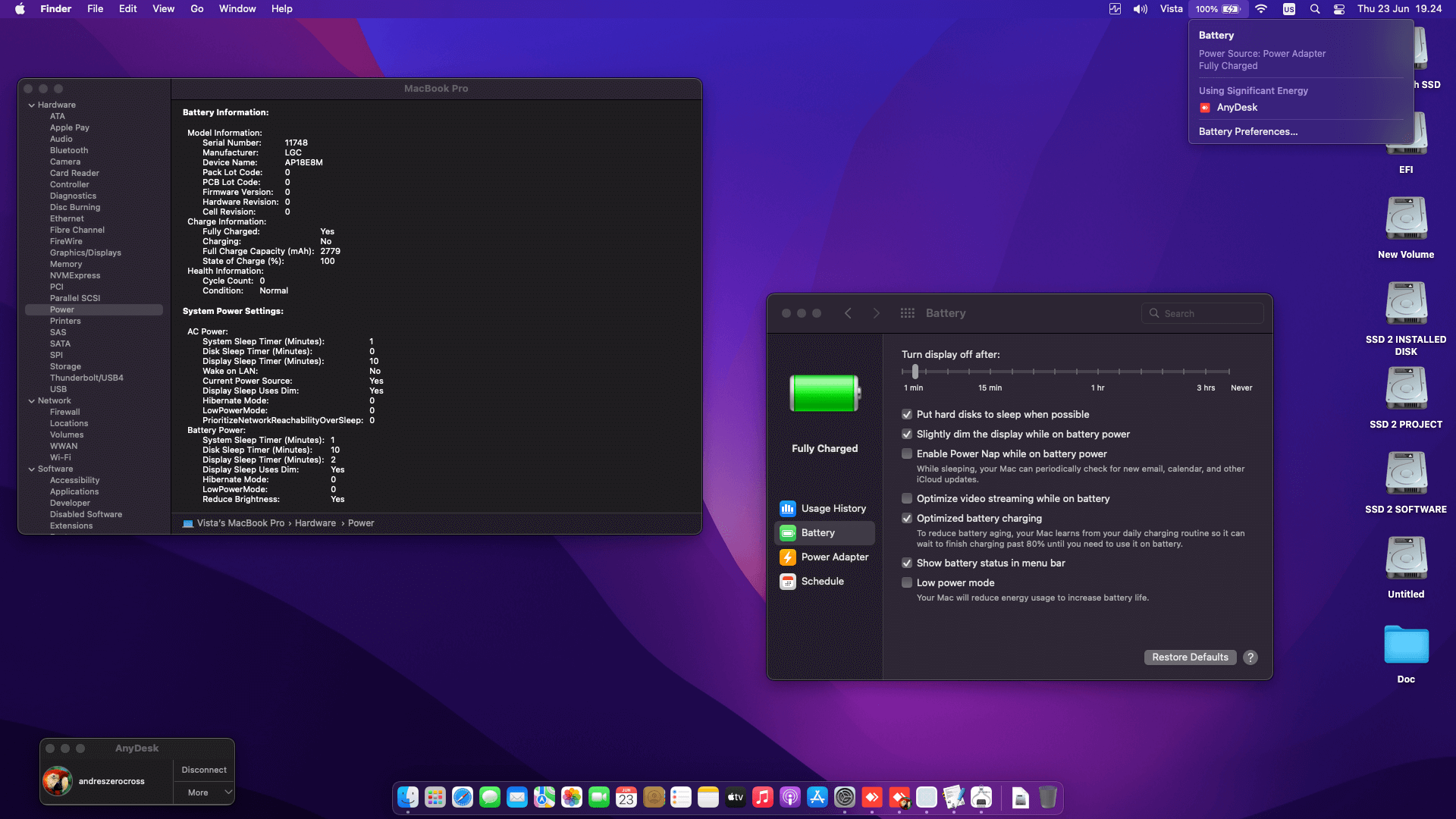Go back in Battery preferences window
This screenshot has height=819, width=1456.
click(x=848, y=313)
